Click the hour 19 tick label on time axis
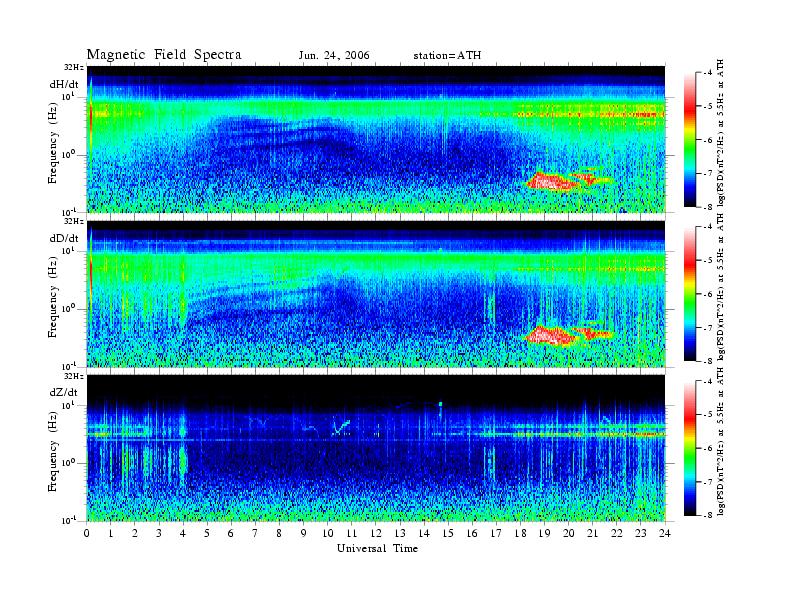 coord(544,534)
